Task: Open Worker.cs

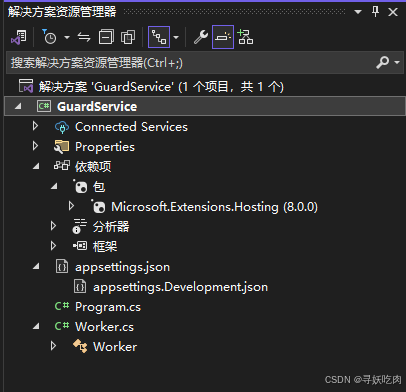Action: tap(104, 327)
